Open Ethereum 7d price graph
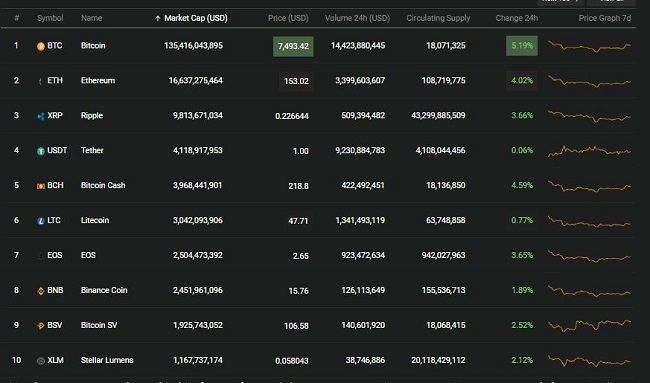This screenshot has width=650, height=383. tap(589, 81)
